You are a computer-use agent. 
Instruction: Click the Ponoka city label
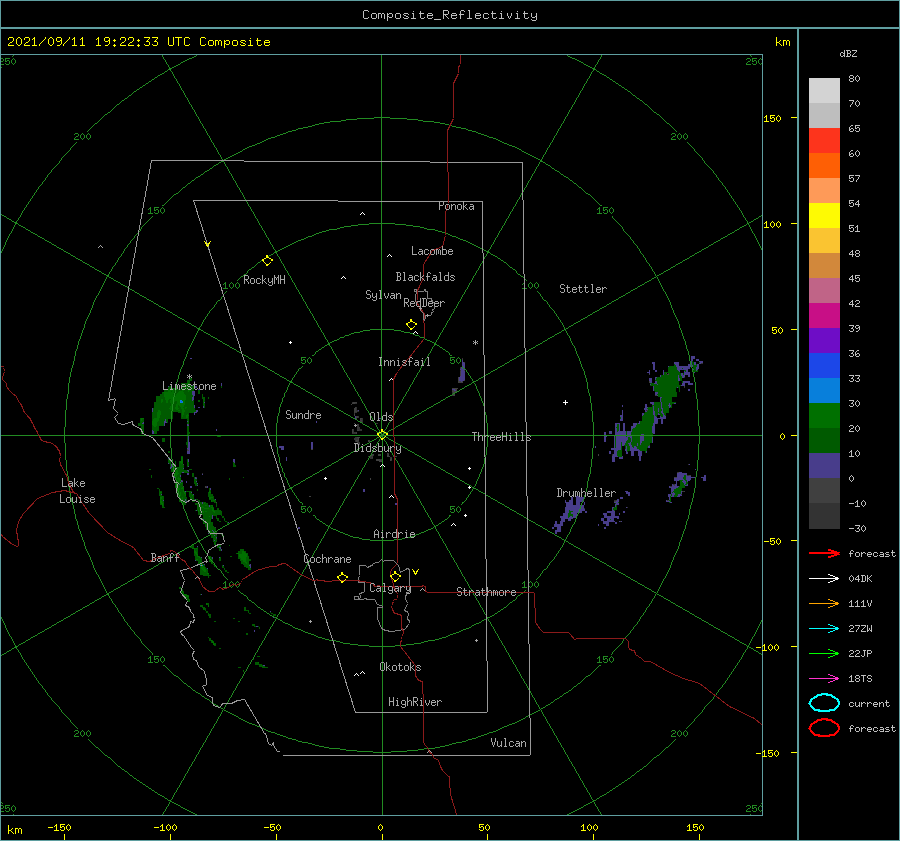pos(456,206)
